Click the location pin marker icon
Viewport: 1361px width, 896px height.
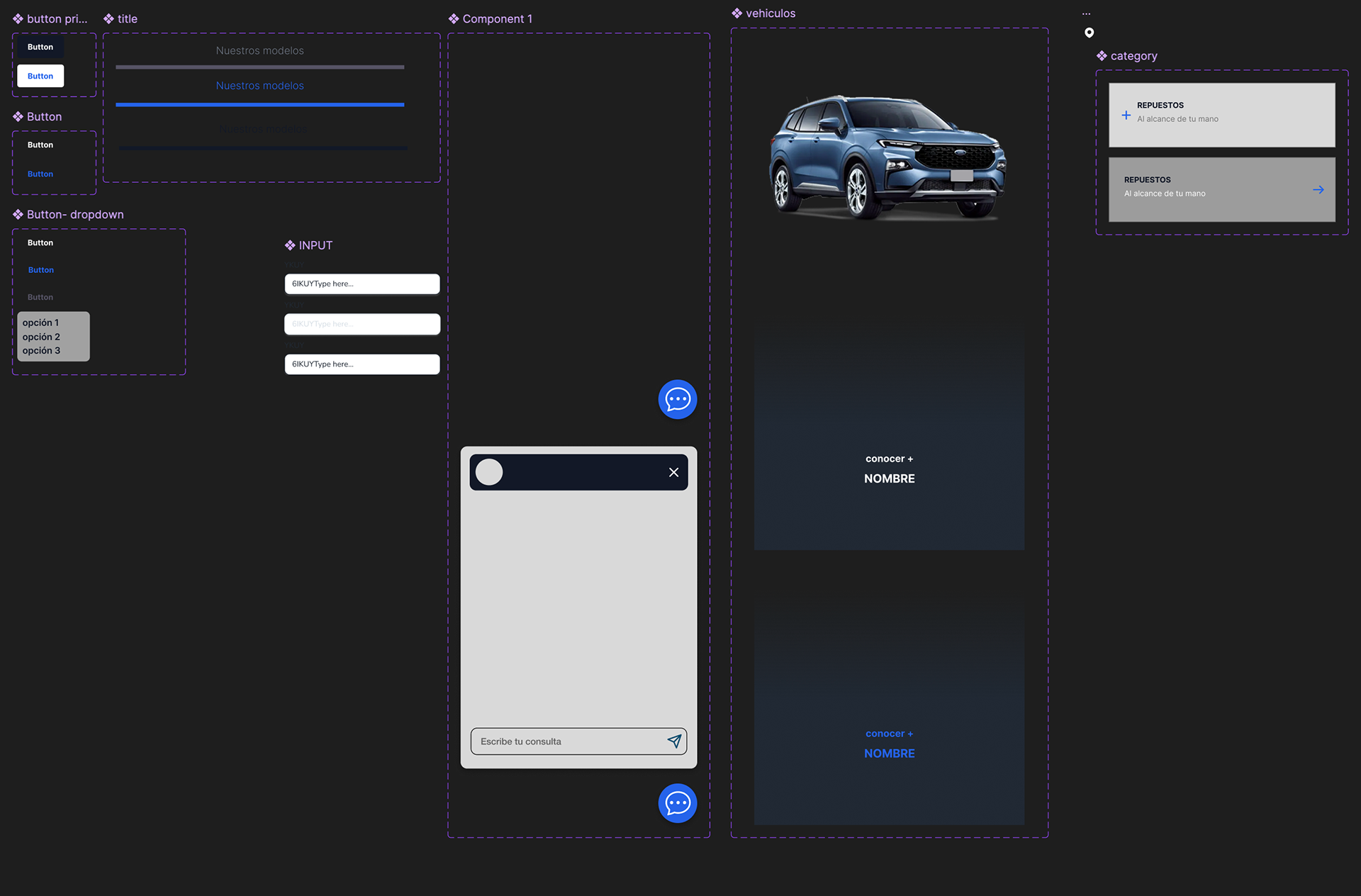[1089, 33]
